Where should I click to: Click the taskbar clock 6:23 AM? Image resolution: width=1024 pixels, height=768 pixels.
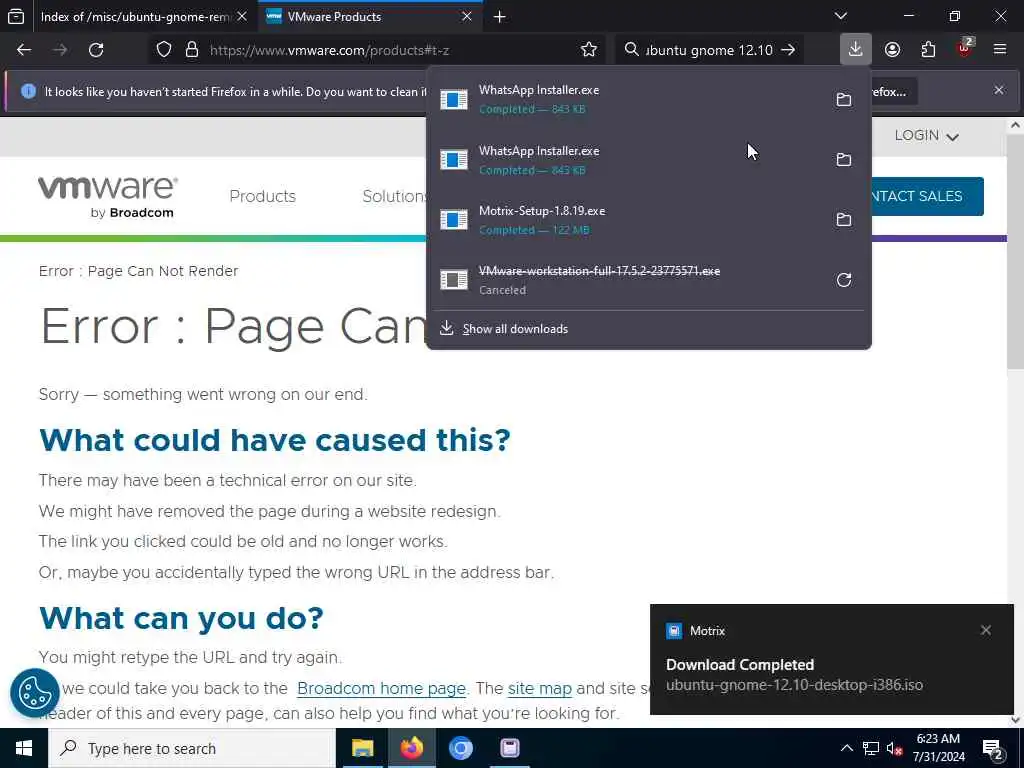click(938, 748)
